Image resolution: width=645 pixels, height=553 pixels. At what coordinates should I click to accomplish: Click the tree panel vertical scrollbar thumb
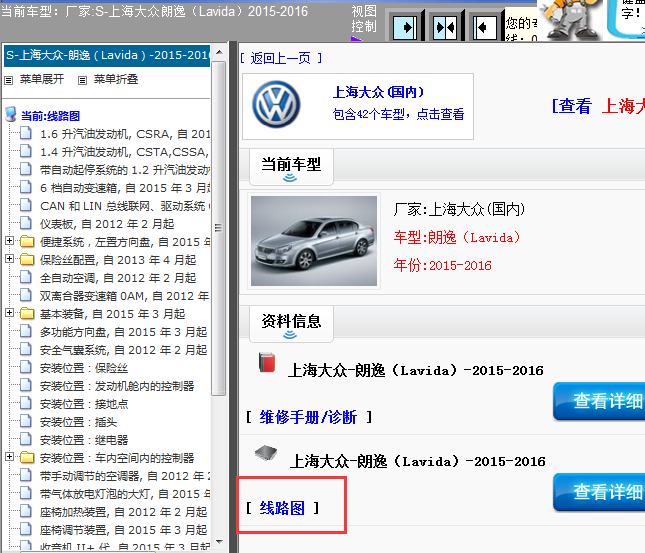pyautogui.click(x=219, y=228)
